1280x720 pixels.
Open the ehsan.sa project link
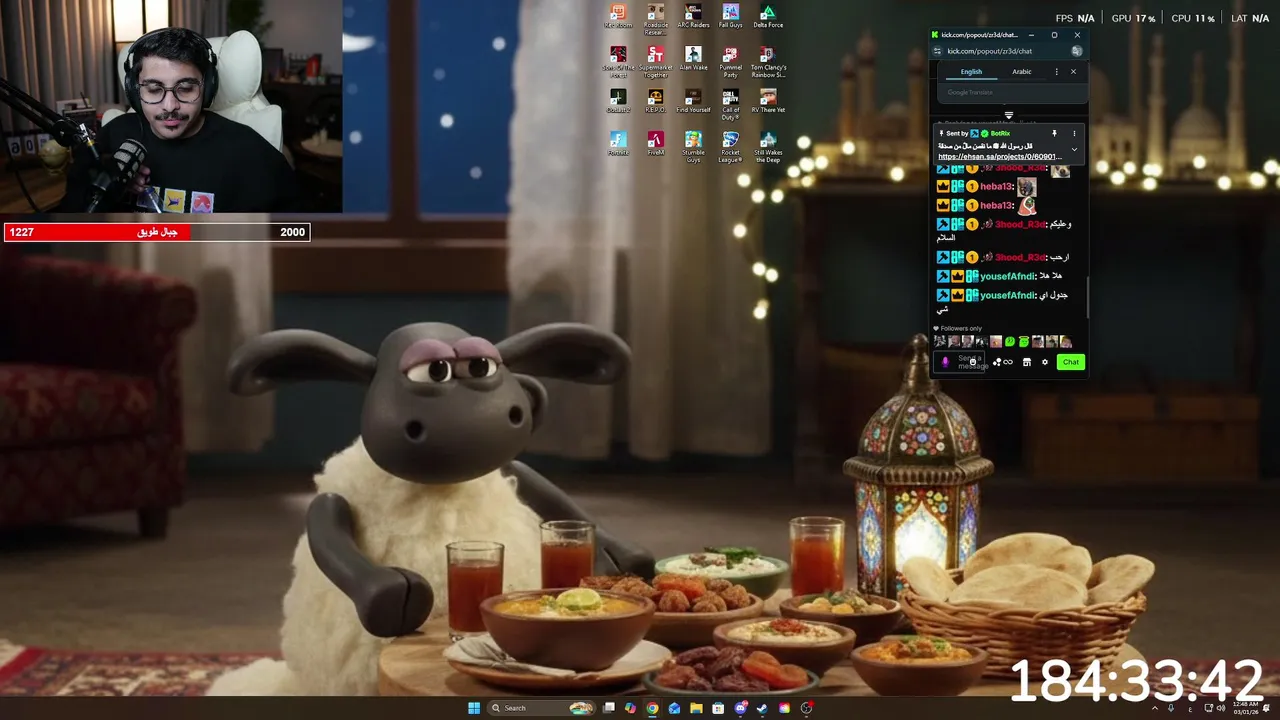[x=1000, y=157]
